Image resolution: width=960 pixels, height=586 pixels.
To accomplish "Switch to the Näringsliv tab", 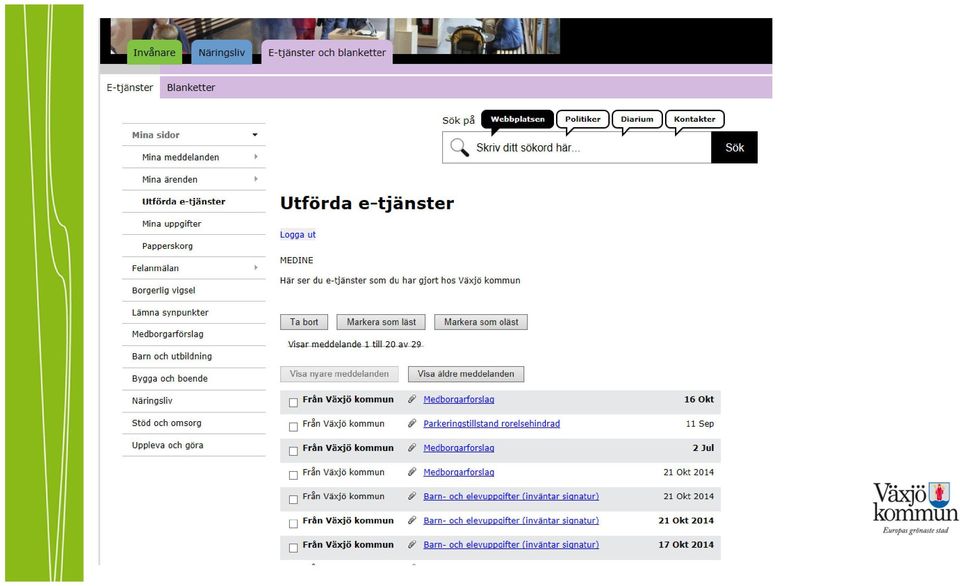I will coord(222,53).
